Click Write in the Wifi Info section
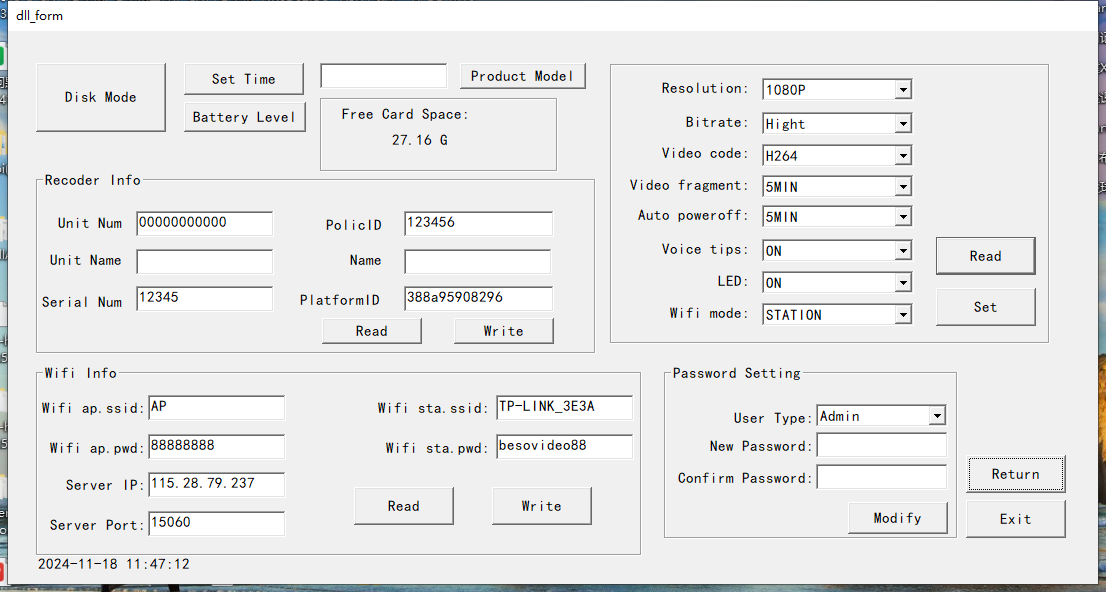 tap(541, 506)
